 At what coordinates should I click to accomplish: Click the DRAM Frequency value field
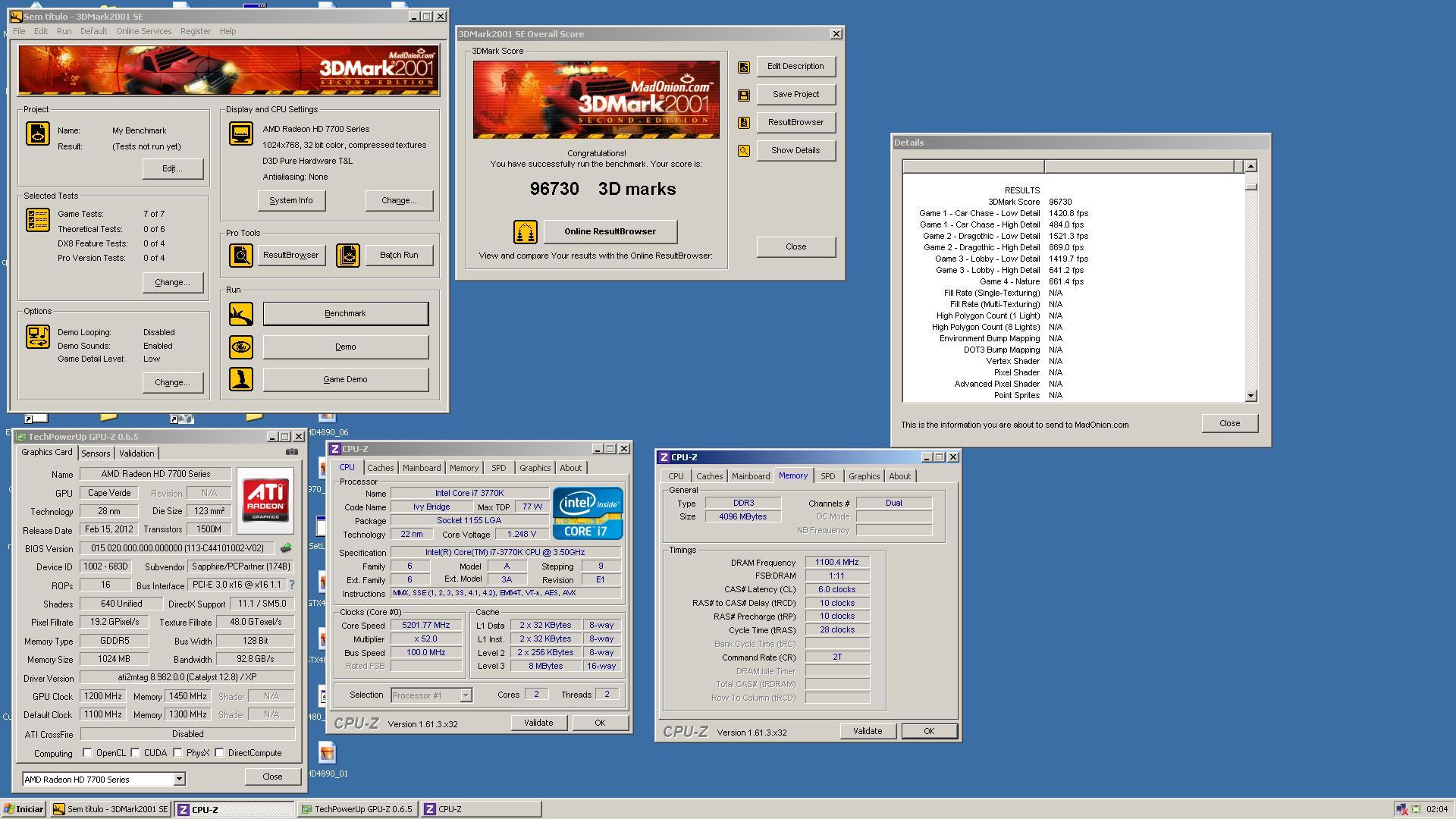coord(837,563)
